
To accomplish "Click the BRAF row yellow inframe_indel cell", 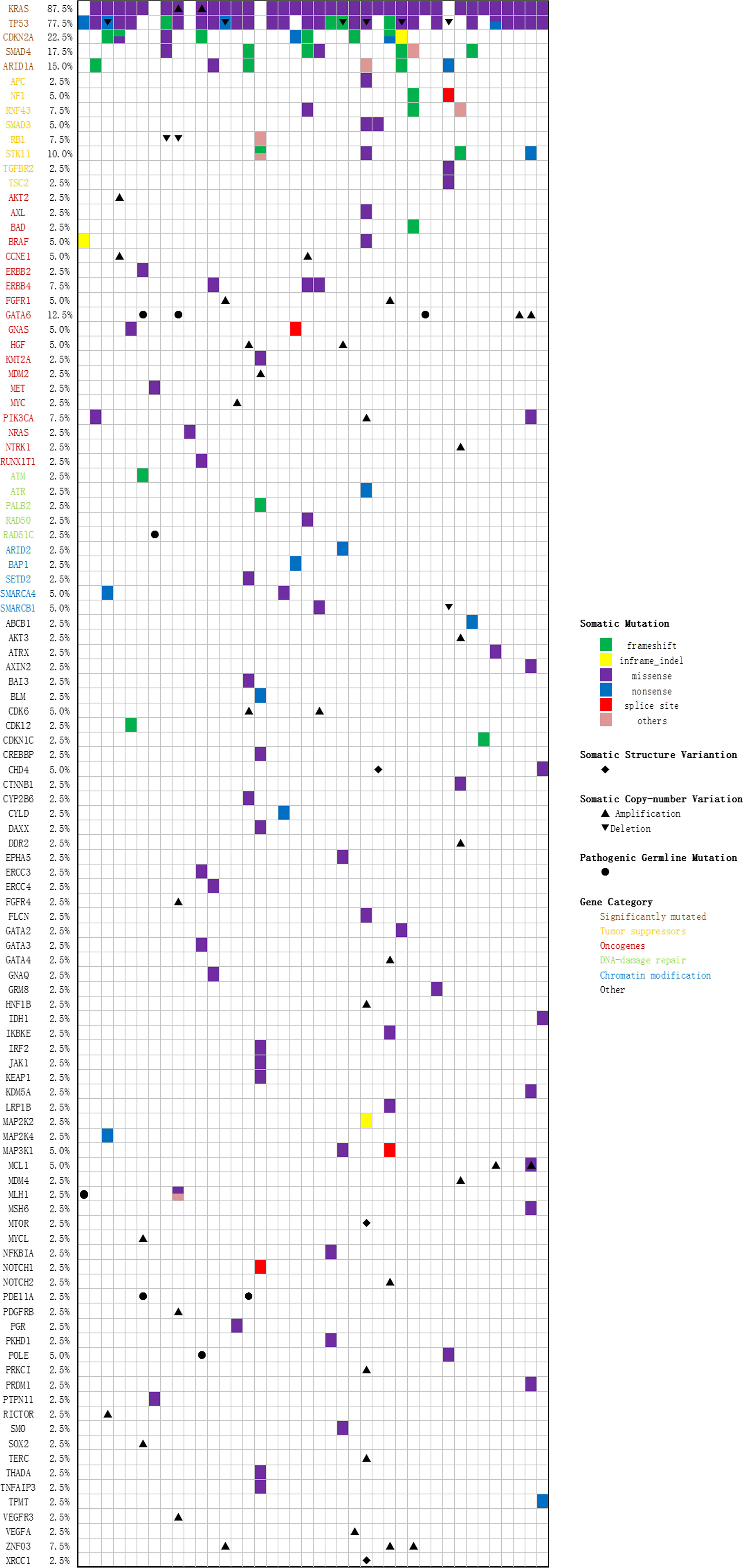I will pyautogui.click(x=84, y=241).
